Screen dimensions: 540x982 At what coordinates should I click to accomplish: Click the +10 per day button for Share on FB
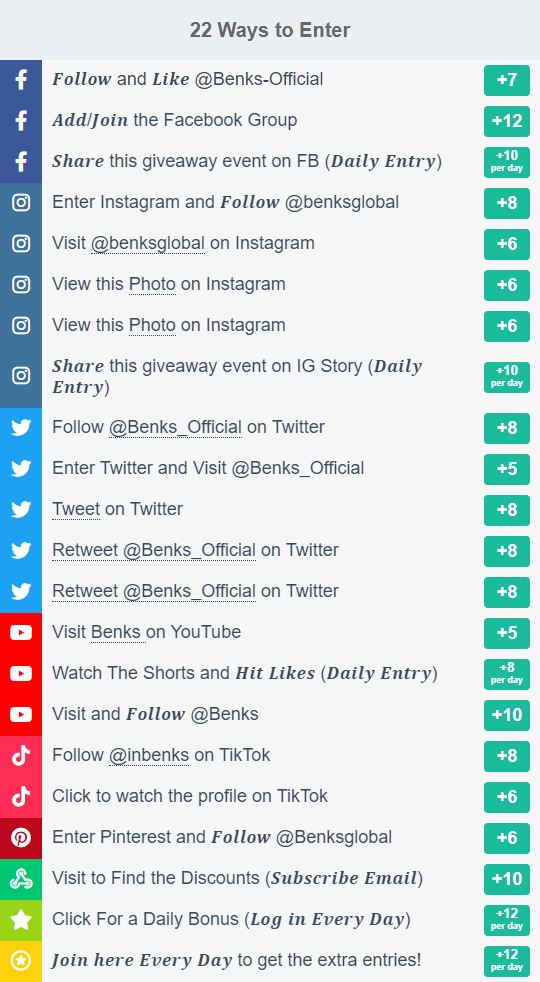click(x=507, y=162)
